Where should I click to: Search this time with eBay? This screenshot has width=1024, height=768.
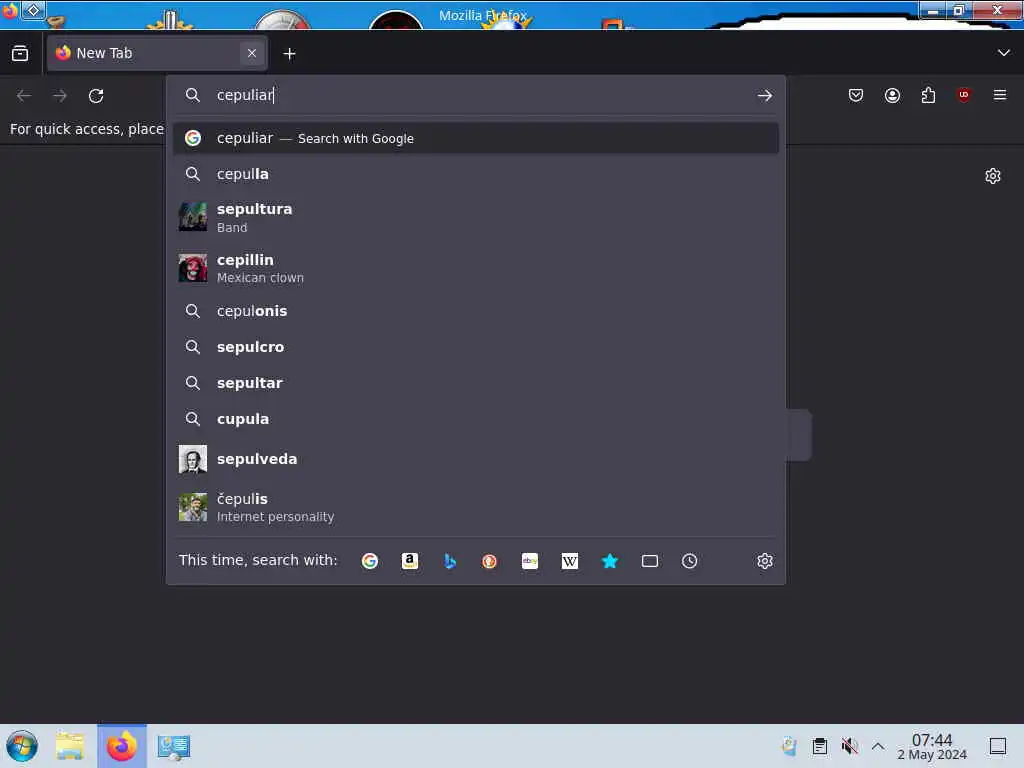(530, 561)
